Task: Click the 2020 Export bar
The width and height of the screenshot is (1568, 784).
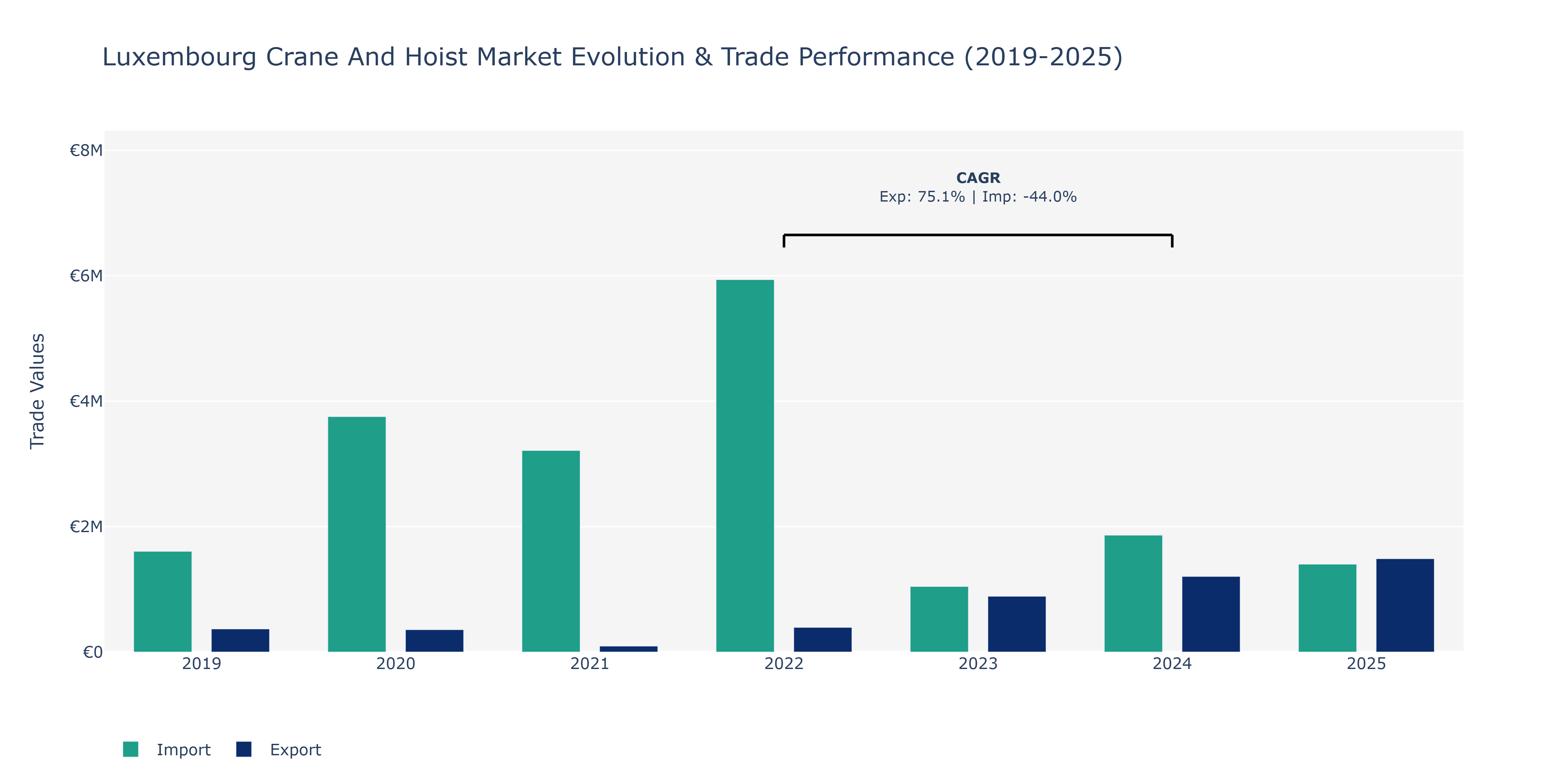Action: pos(434,641)
